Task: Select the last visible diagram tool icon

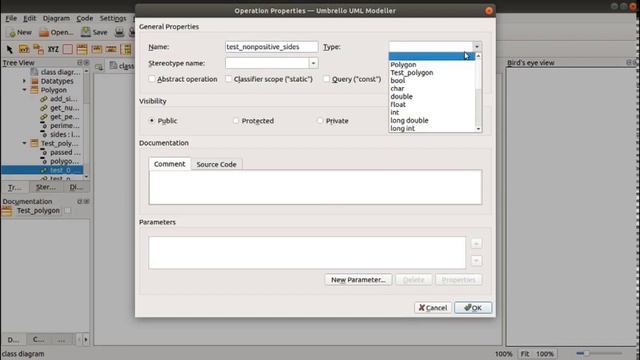Action: coord(127,49)
